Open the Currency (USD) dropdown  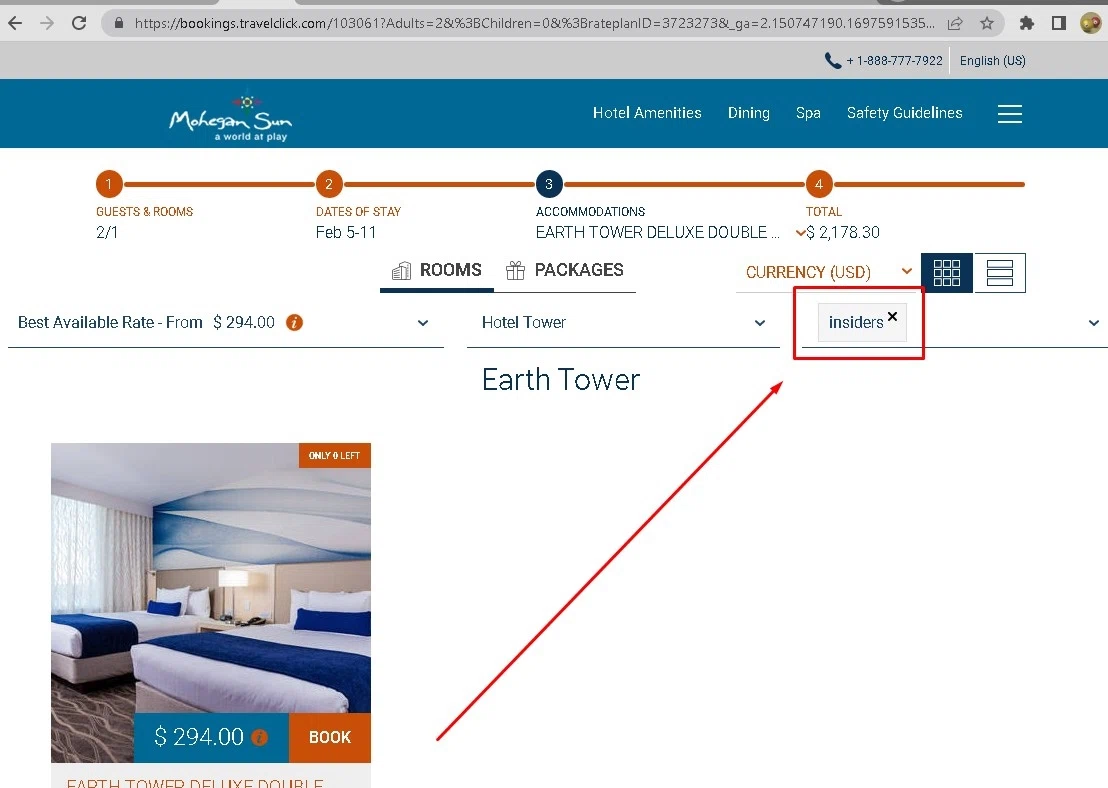pyautogui.click(x=828, y=272)
